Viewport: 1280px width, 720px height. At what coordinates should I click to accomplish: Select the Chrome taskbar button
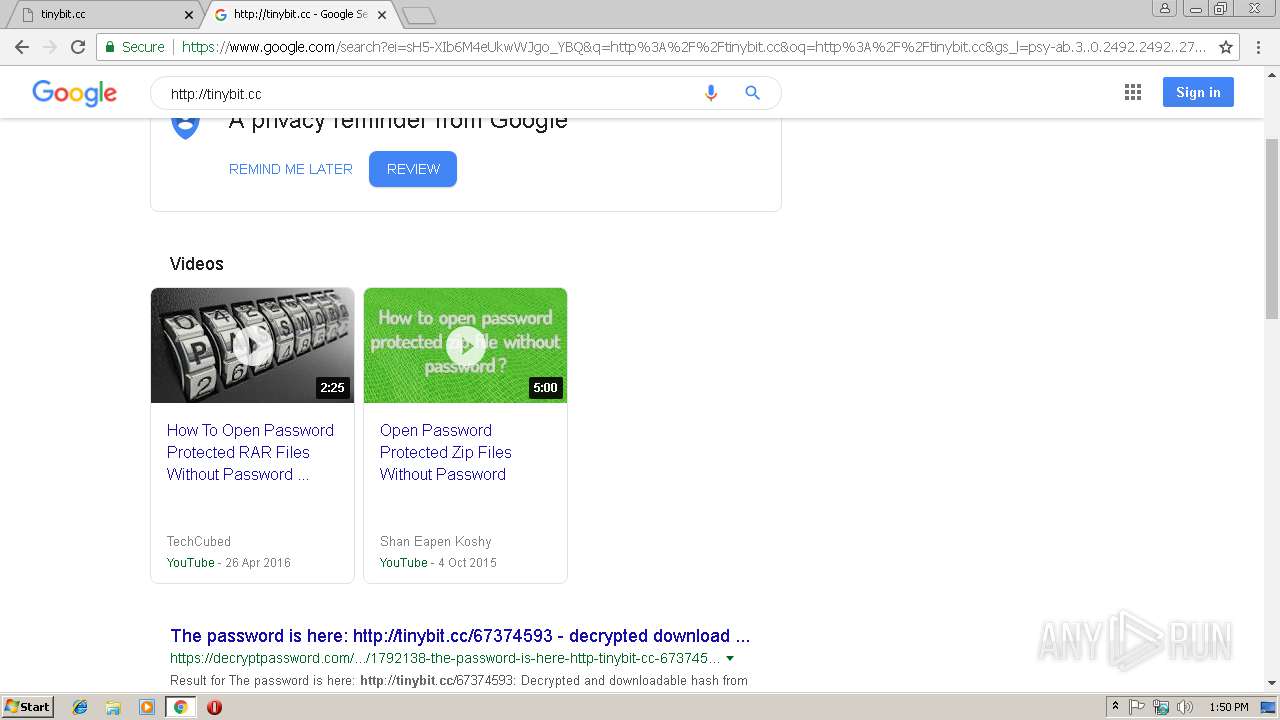180,707
